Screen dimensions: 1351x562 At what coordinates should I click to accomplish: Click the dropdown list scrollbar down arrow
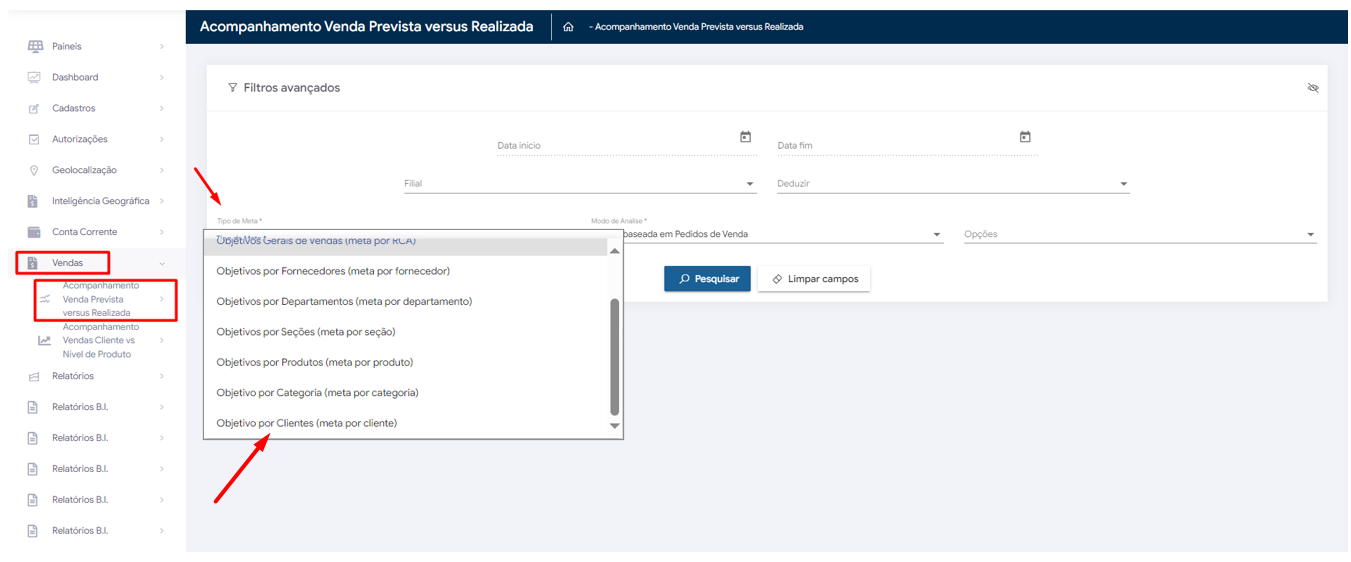(615, 426)
